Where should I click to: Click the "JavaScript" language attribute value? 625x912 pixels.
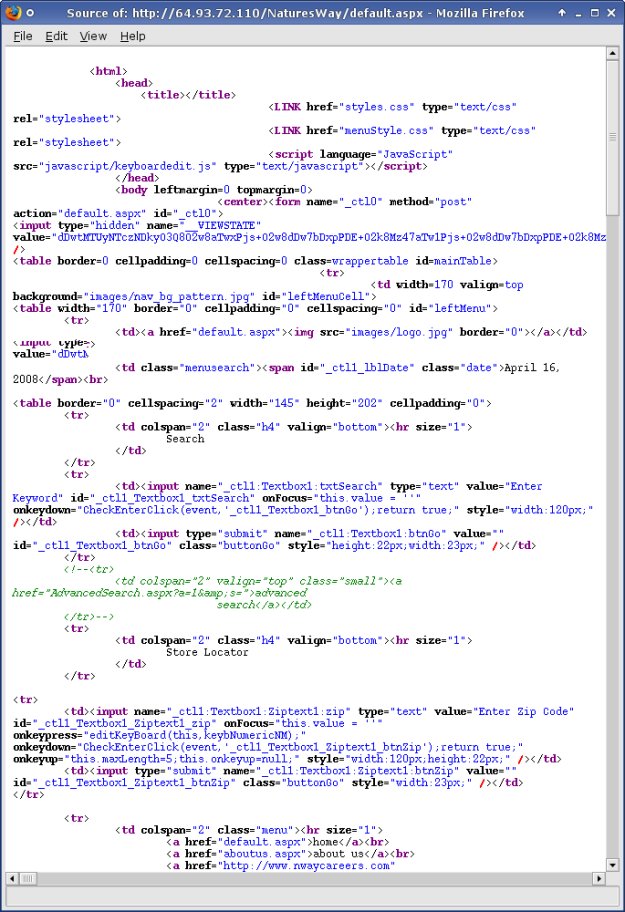point(415,155)
